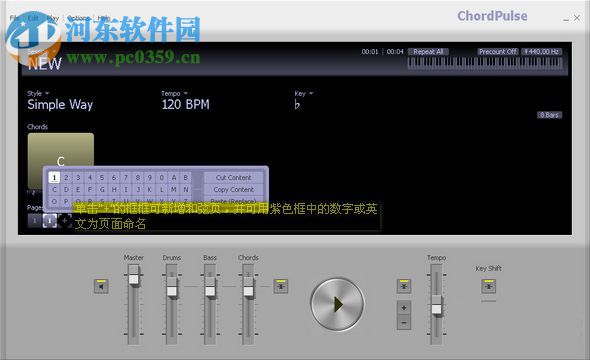Choose Cut Content in page popup
Screen dimensions: 590x360
tap(233, 177)
